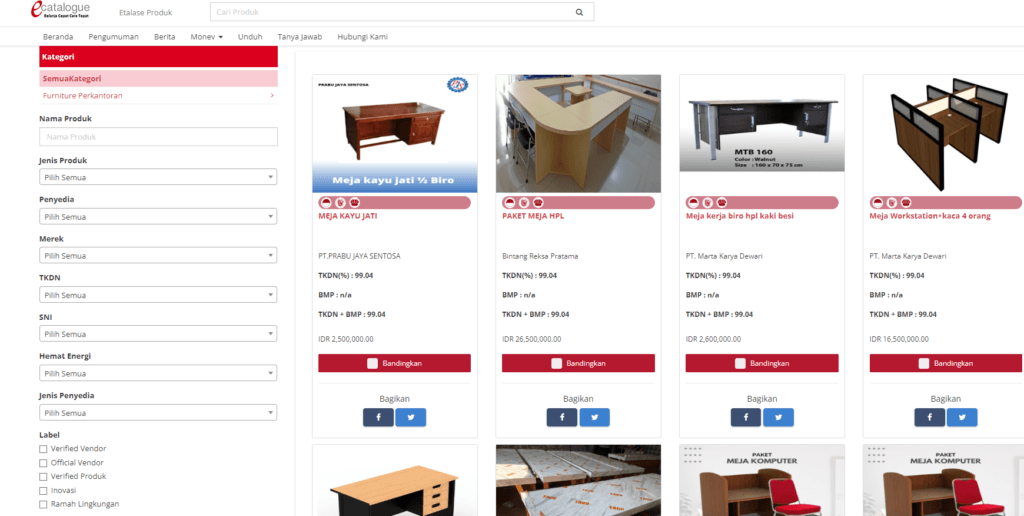
Task: Check the Verified Produk label
Action: (43, 476)
